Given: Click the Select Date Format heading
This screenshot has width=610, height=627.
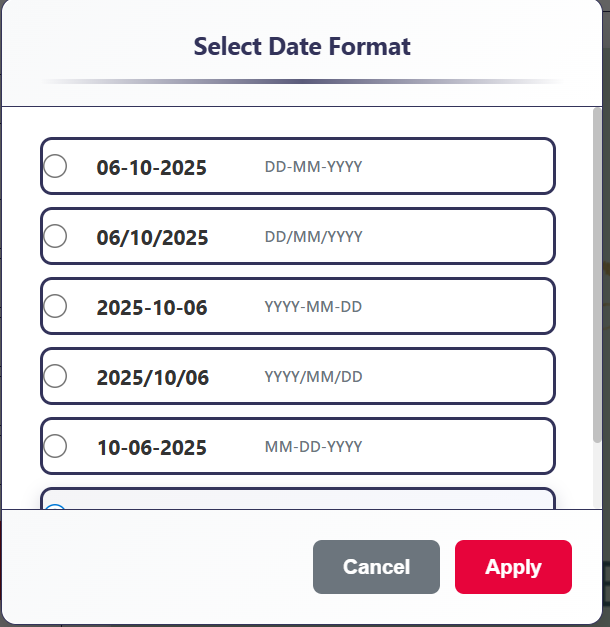Looking at the screenshot, I should click(302, 46).
